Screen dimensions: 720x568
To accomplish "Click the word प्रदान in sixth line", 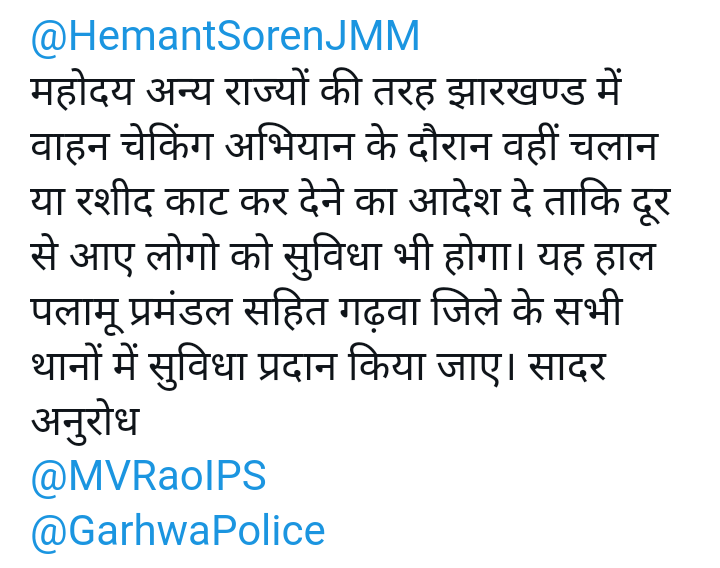I will [298, 366].
